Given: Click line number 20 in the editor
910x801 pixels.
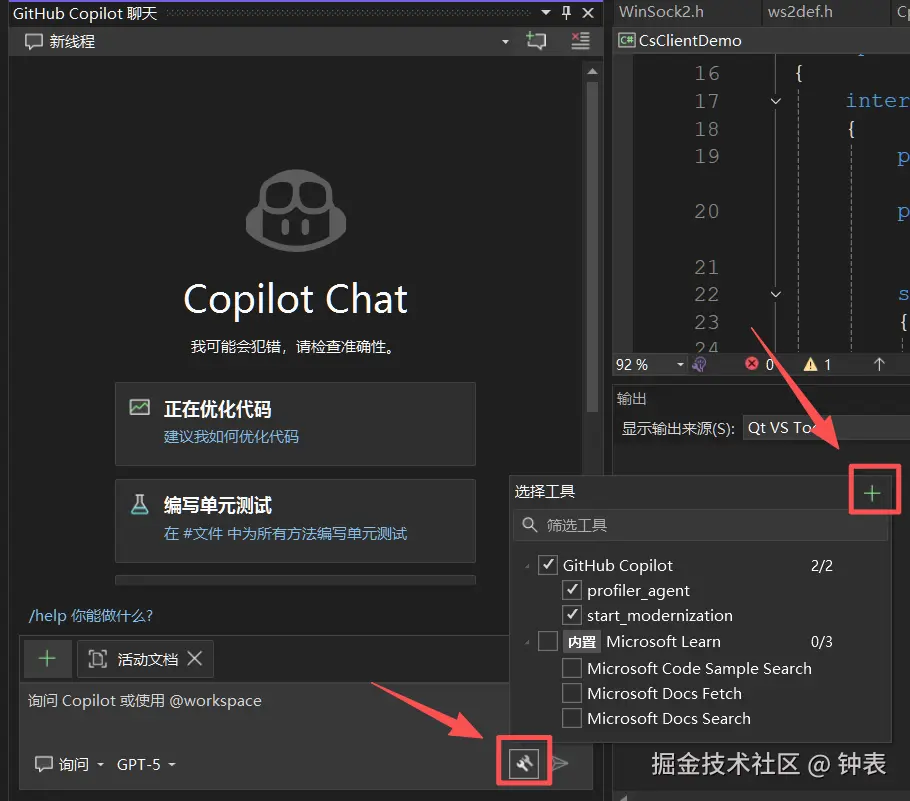Looking at the screenshot, I should tap(706, 211).
